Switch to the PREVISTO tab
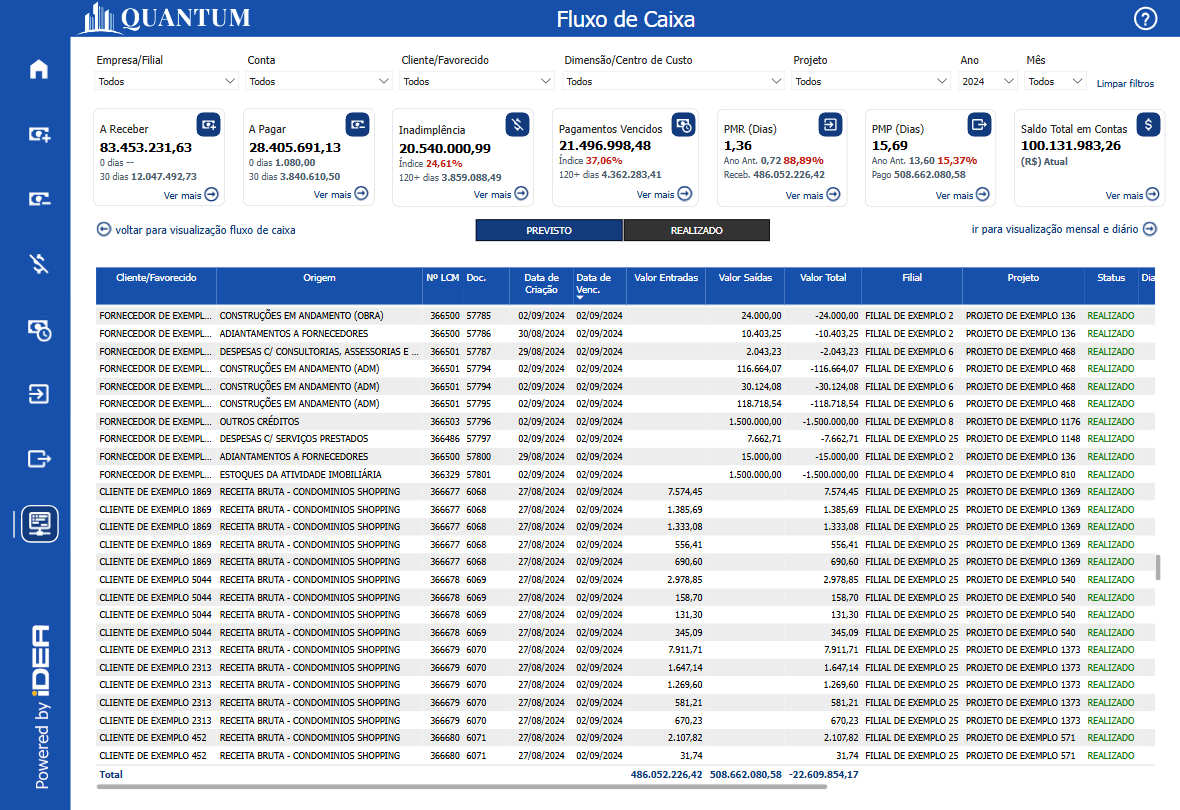The height and width of the screenshot is (810, 1180). (x=549, y=231)
